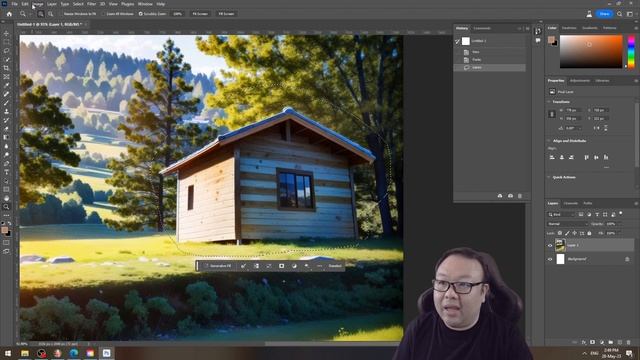Viewport: 640px width, 360px height.
Task: Click the layer style fx icon
Action: (x=584, y=342)
